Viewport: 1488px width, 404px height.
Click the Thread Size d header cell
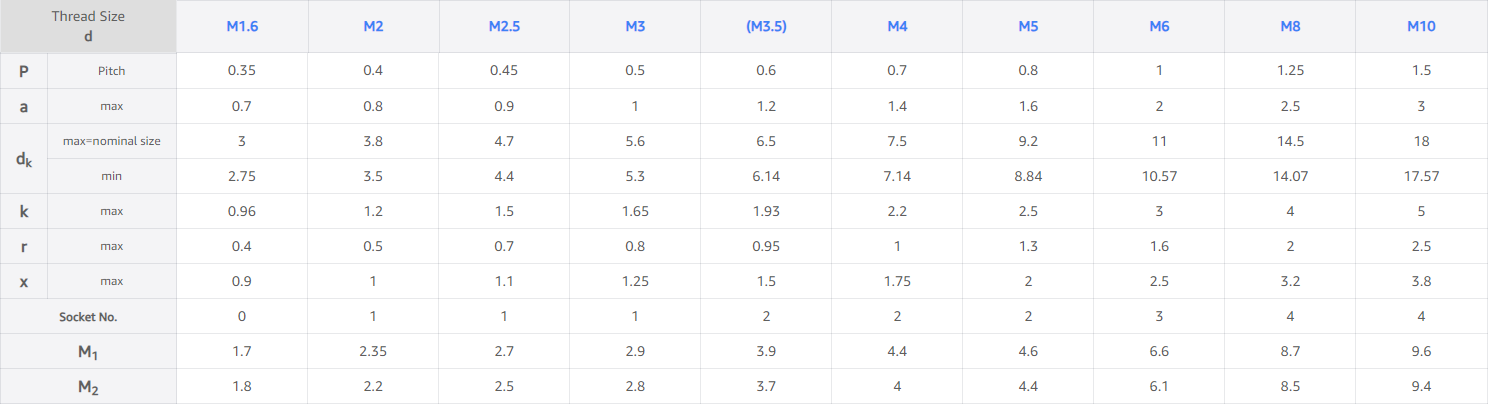click(x=88, y=26)
